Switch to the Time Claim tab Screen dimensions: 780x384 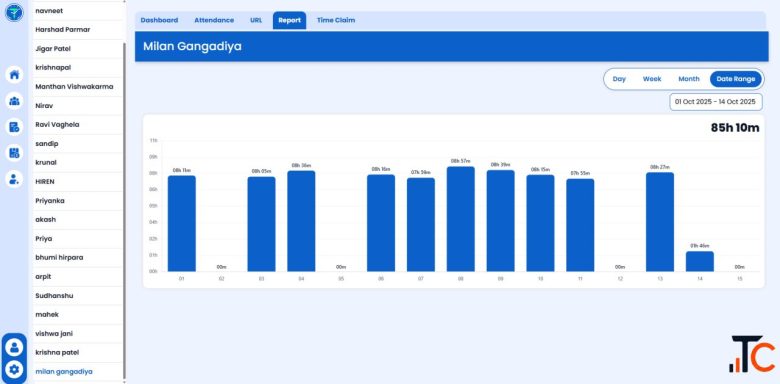coord(336,20)
